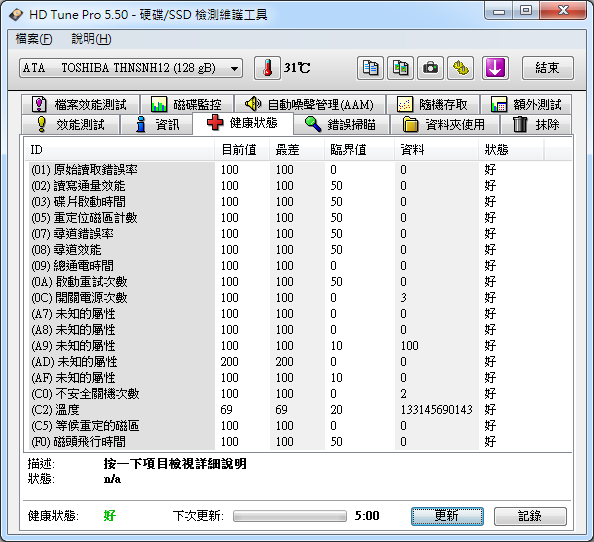
Task: Switch to the 效能測試 tab
Action: (71, 124)
